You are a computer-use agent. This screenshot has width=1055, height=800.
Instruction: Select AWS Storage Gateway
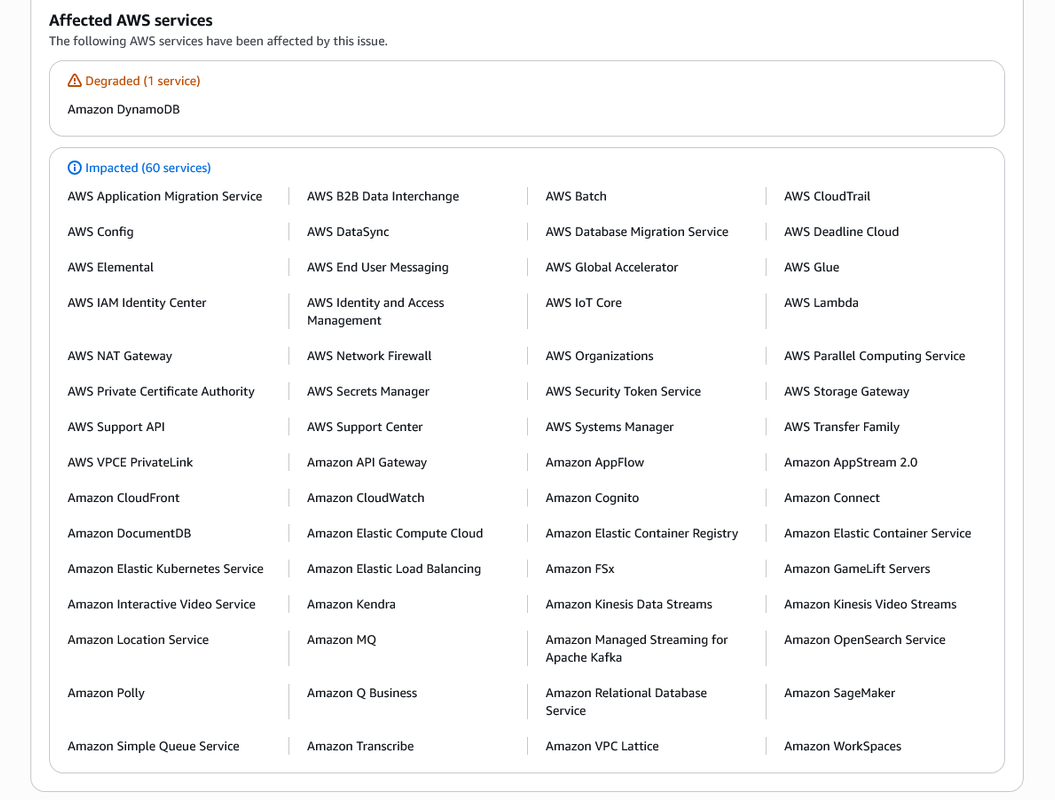tap(846, 392)
